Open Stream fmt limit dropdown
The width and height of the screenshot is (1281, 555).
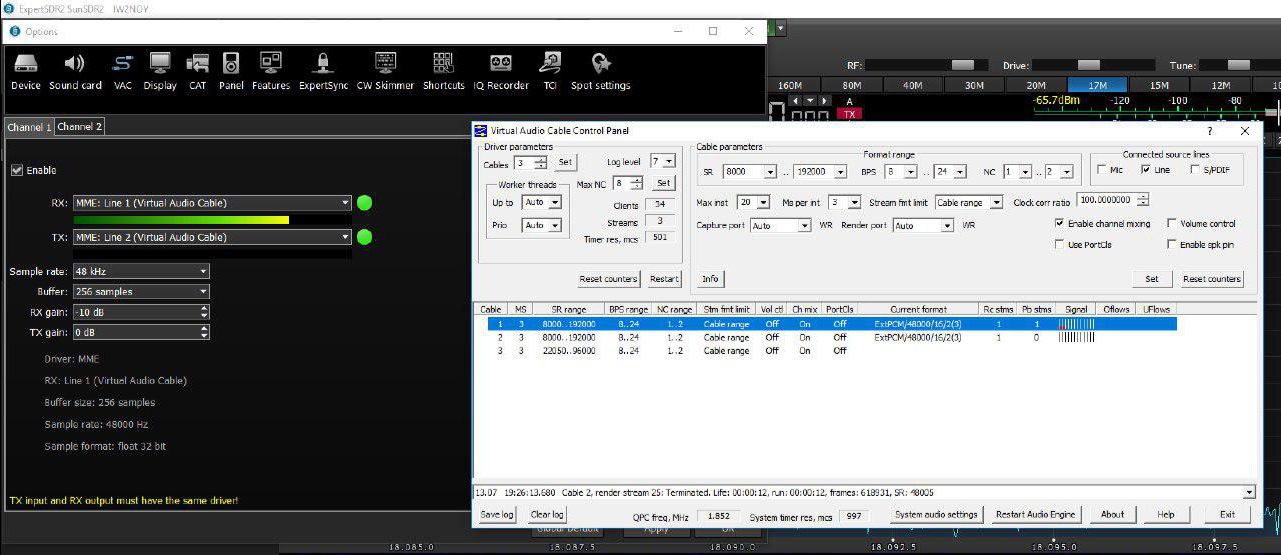pos(969,203)
